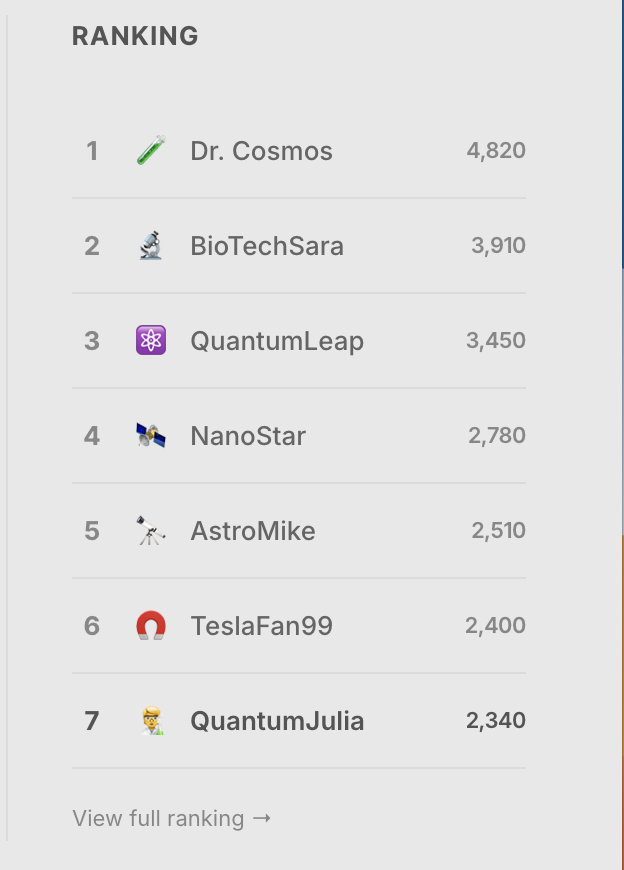The height and width of the screenshot is (870, 624).
Task: Click the highlighted QuantumJulia username
Action: [x=277, y=721]
